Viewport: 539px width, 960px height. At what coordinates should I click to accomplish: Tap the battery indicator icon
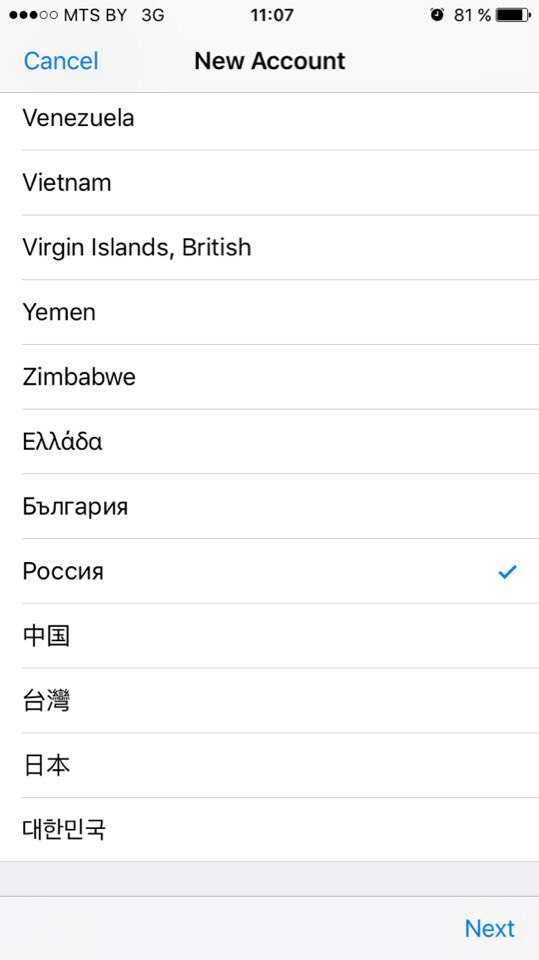(513, 15)
